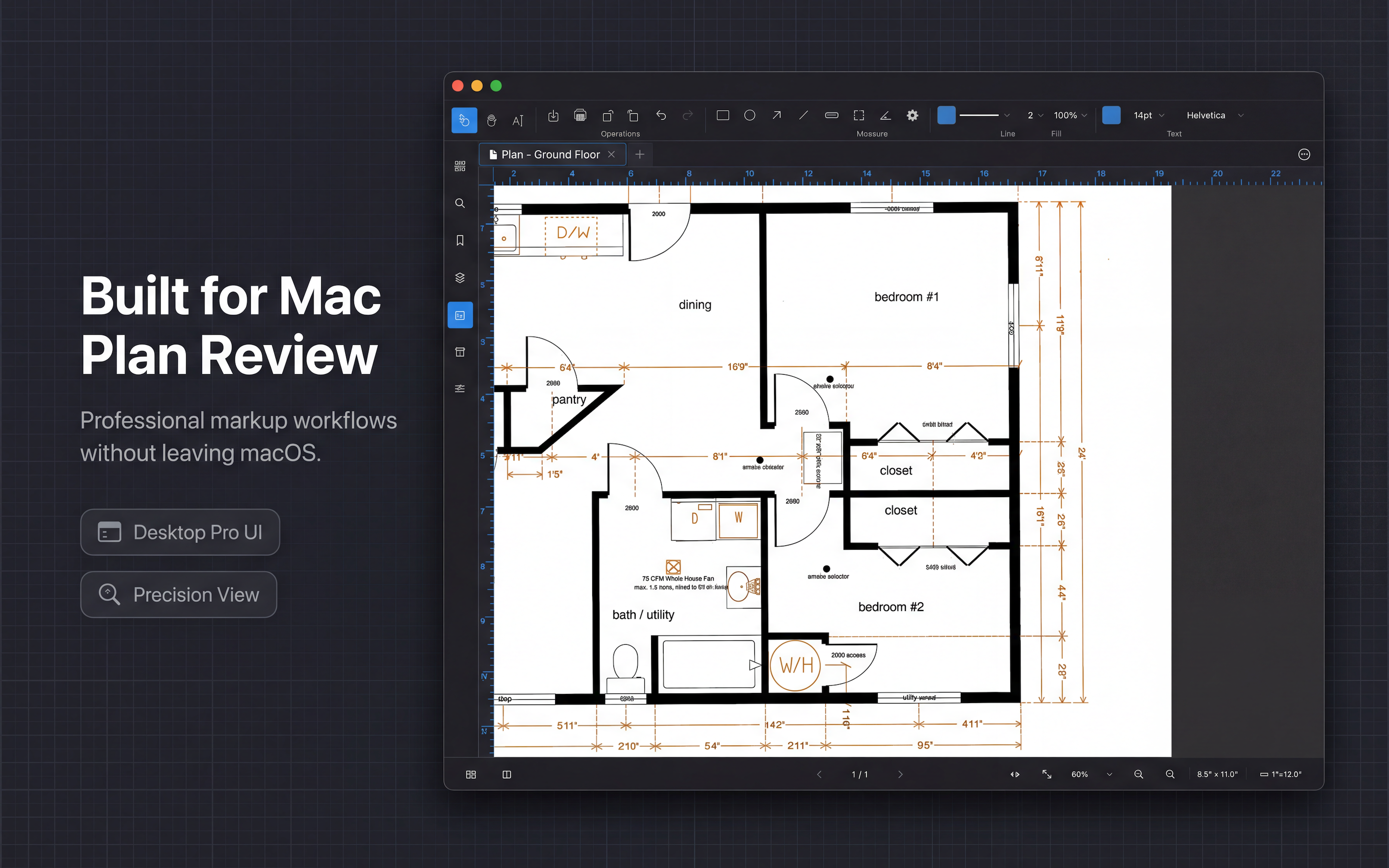Click the 1"=12.0" scale setting
The image size is (1389, 868).
coord(1280,774)
